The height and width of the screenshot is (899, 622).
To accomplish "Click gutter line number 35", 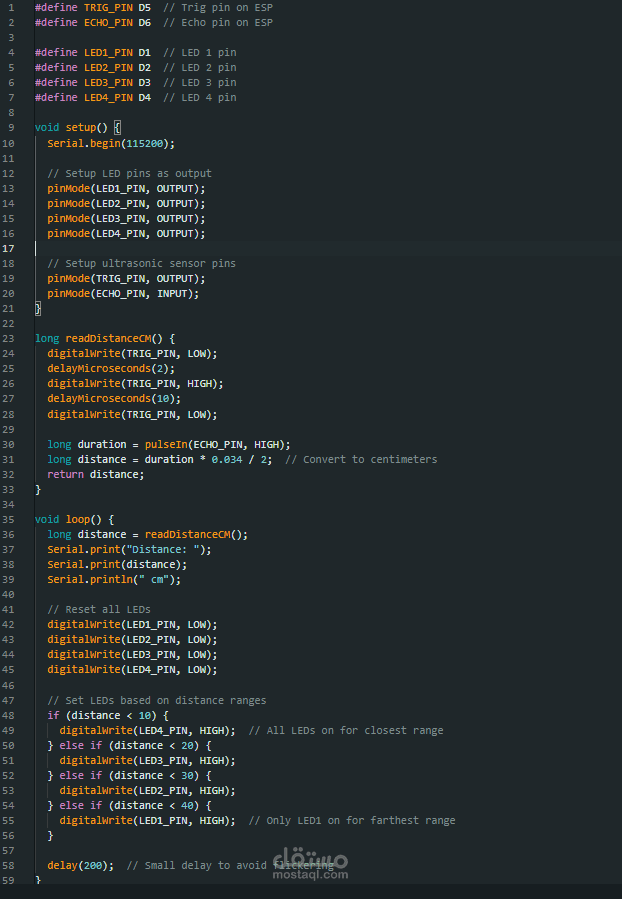I will click(9, 519).
